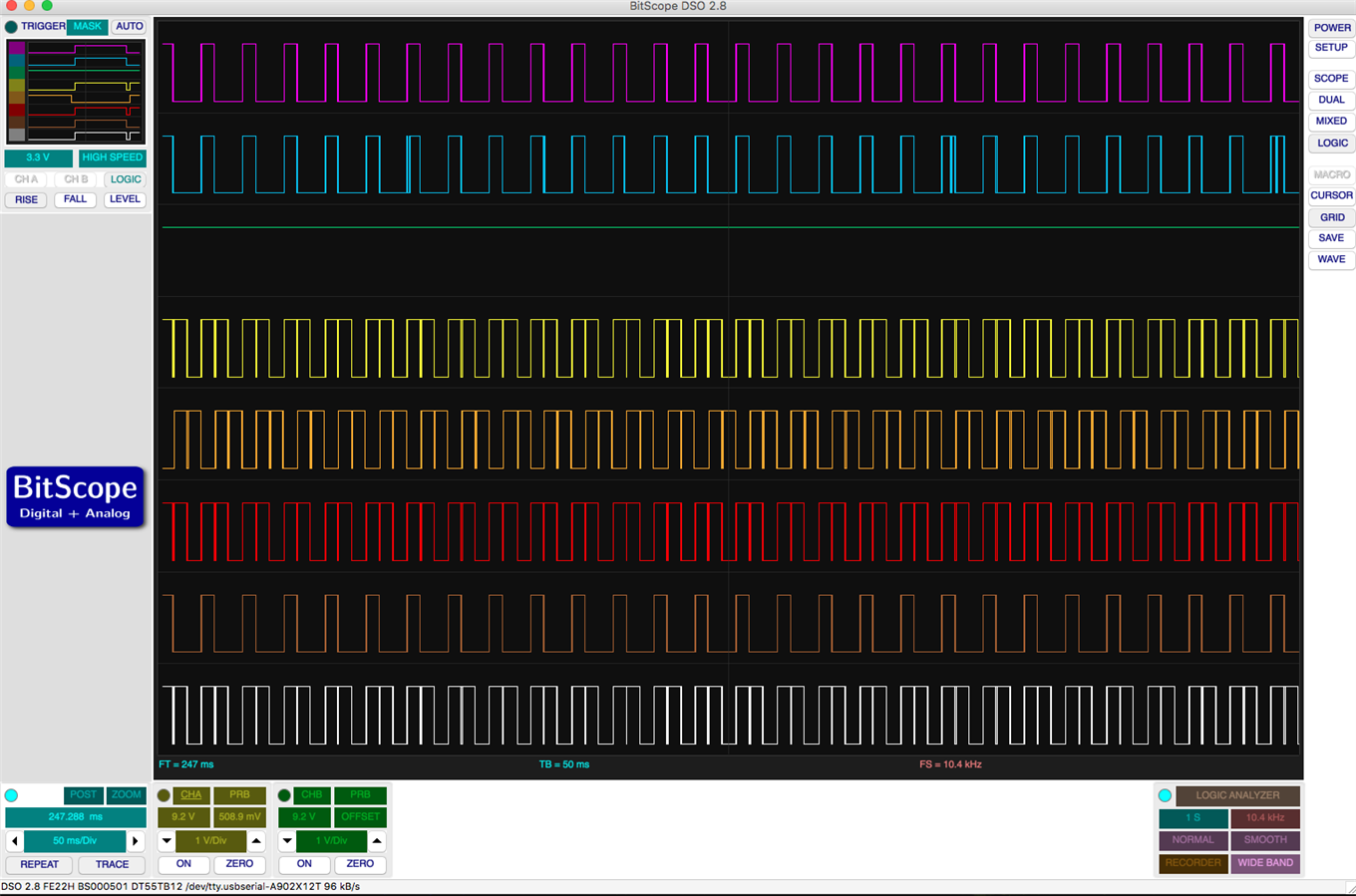Image resolution: width=1356 pixels, height=896 pixels.
Task: Toggle the AUTO trigger mode
Action: click(x=129, y=27)
